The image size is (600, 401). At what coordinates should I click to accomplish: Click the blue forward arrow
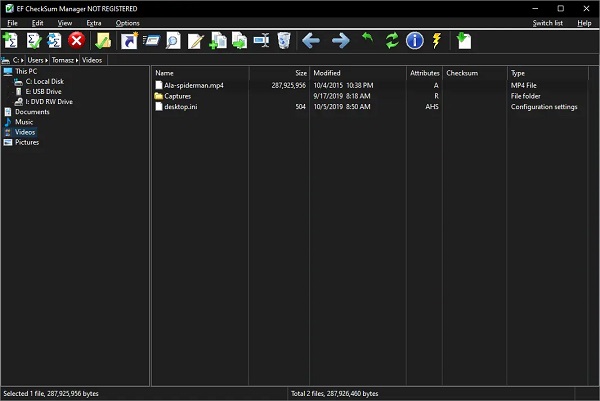point(341,40)
